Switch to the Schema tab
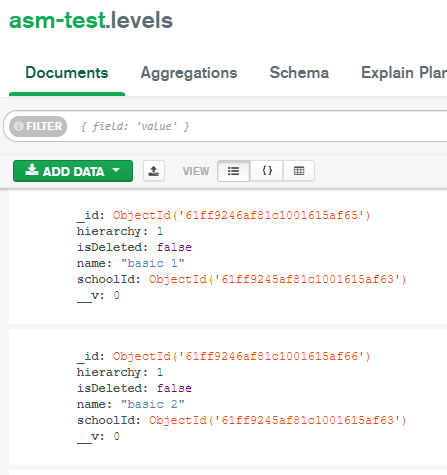Viewport: 447px width, 475px height. (299, 73)
